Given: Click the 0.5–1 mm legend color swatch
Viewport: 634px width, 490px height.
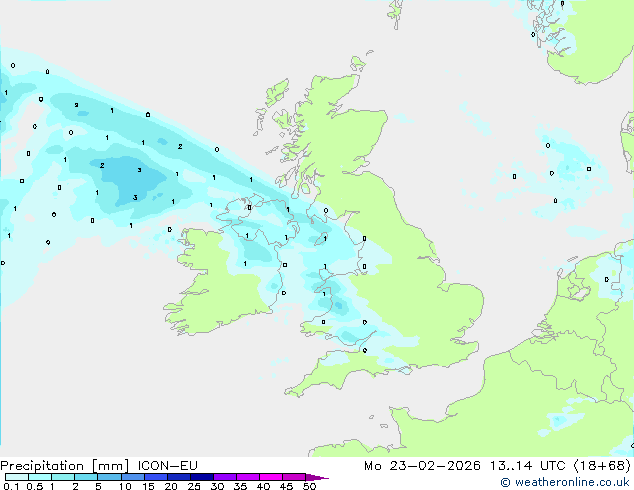Looking at the screenshot, I should 40,477.
